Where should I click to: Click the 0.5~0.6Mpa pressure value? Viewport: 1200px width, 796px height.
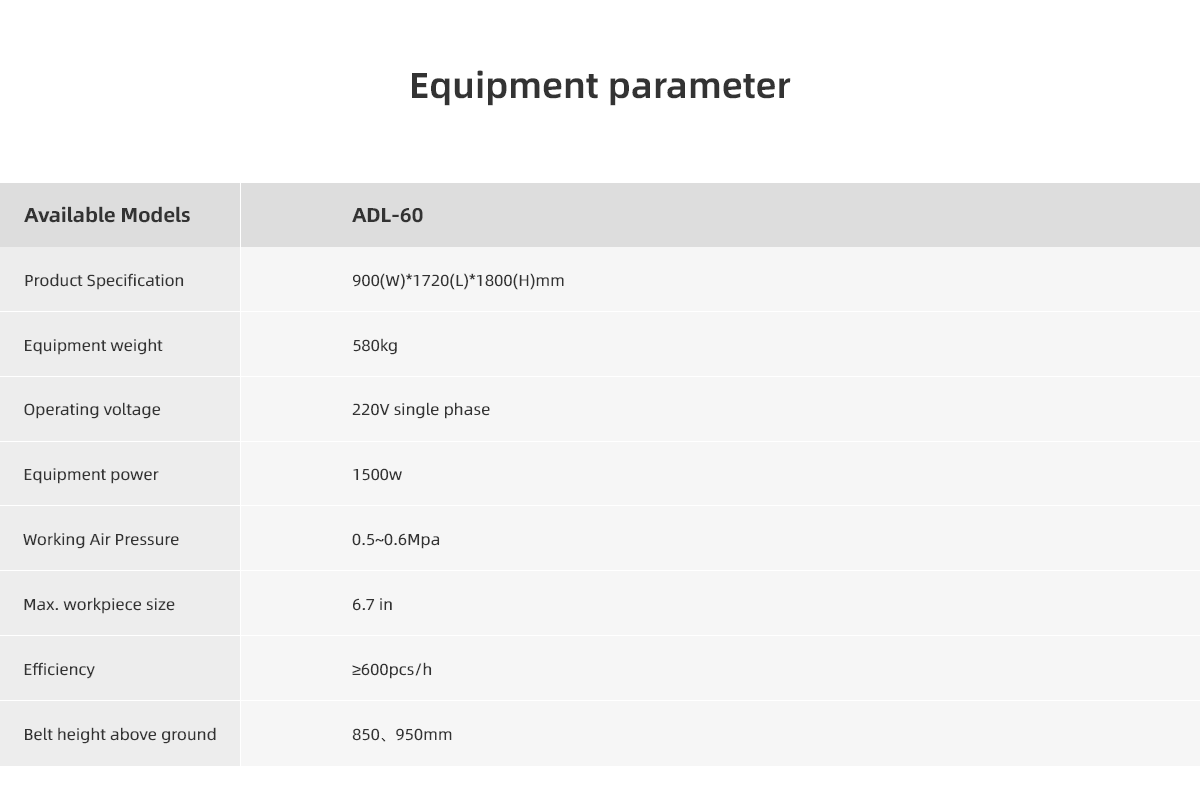pos(396,539)
